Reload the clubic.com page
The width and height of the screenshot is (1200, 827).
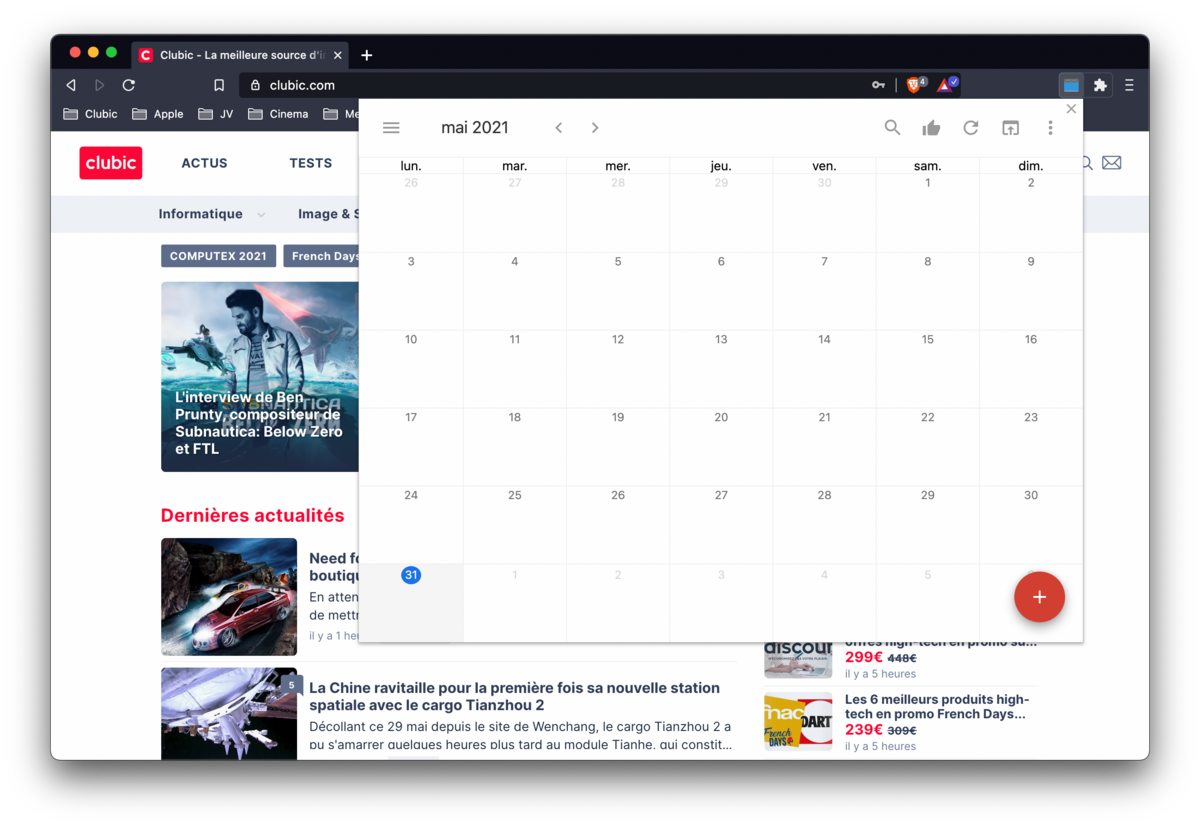(129, 86)
